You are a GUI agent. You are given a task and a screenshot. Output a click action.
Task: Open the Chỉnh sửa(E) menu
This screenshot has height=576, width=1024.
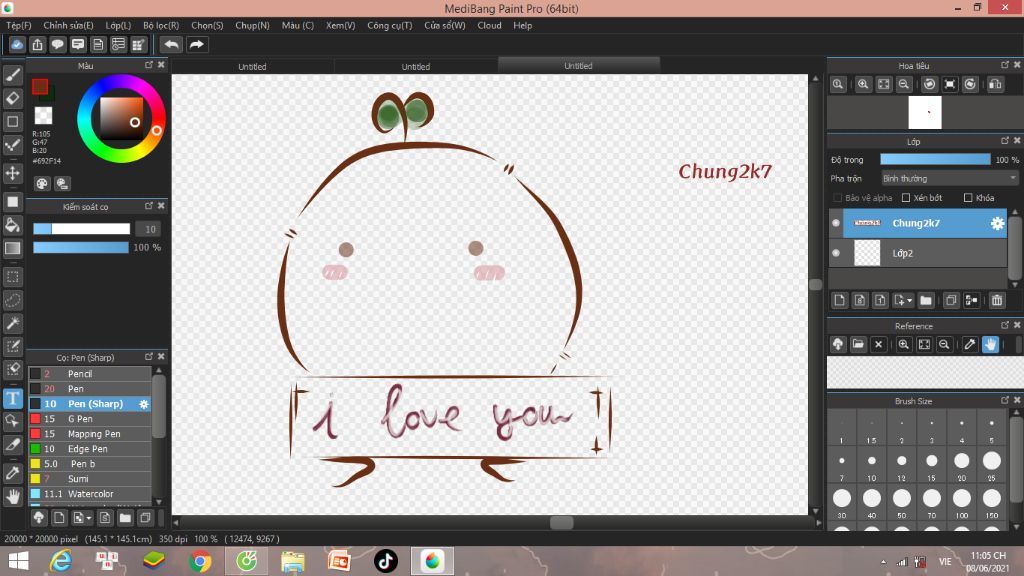(69, 25)
